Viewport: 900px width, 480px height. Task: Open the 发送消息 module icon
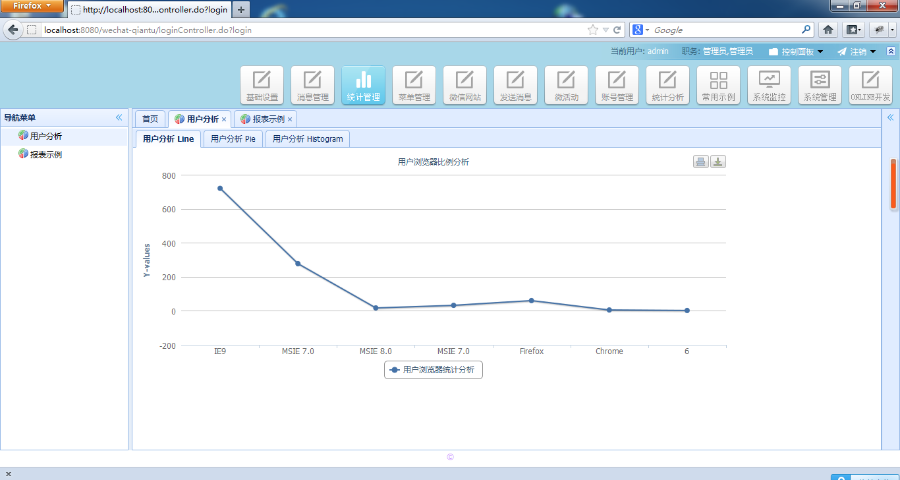tap(515, 85)
